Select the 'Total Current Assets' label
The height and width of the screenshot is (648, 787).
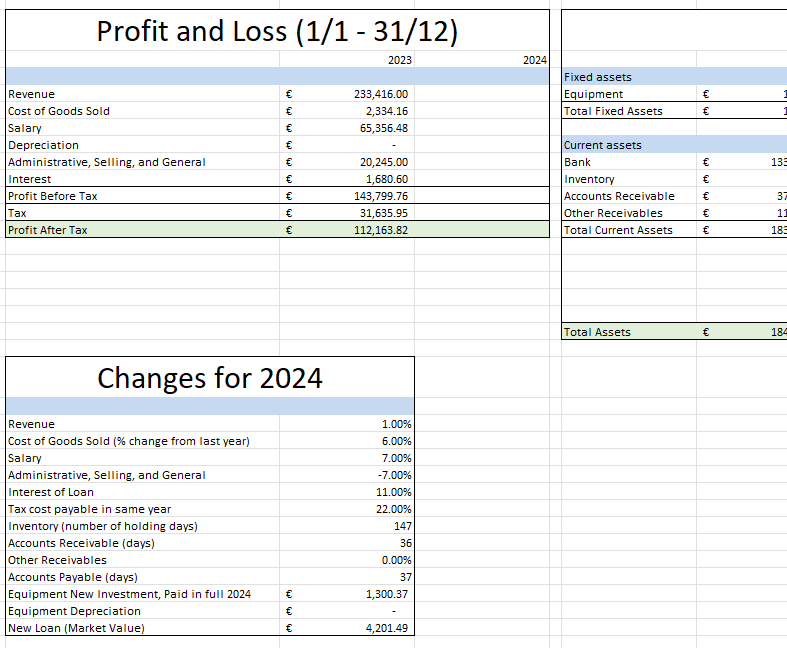coord(618,231)
